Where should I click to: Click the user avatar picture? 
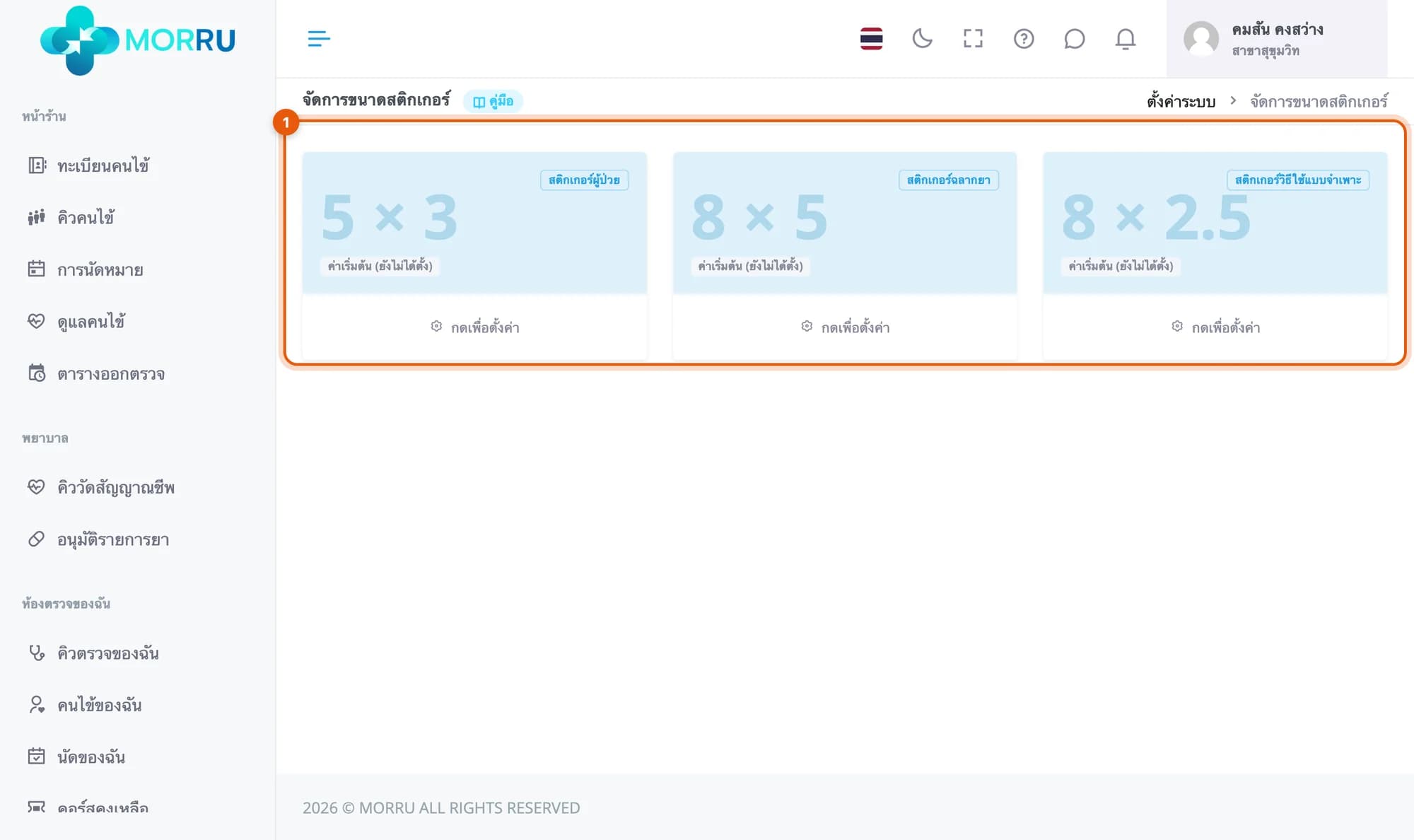(x=1200, y=39)
